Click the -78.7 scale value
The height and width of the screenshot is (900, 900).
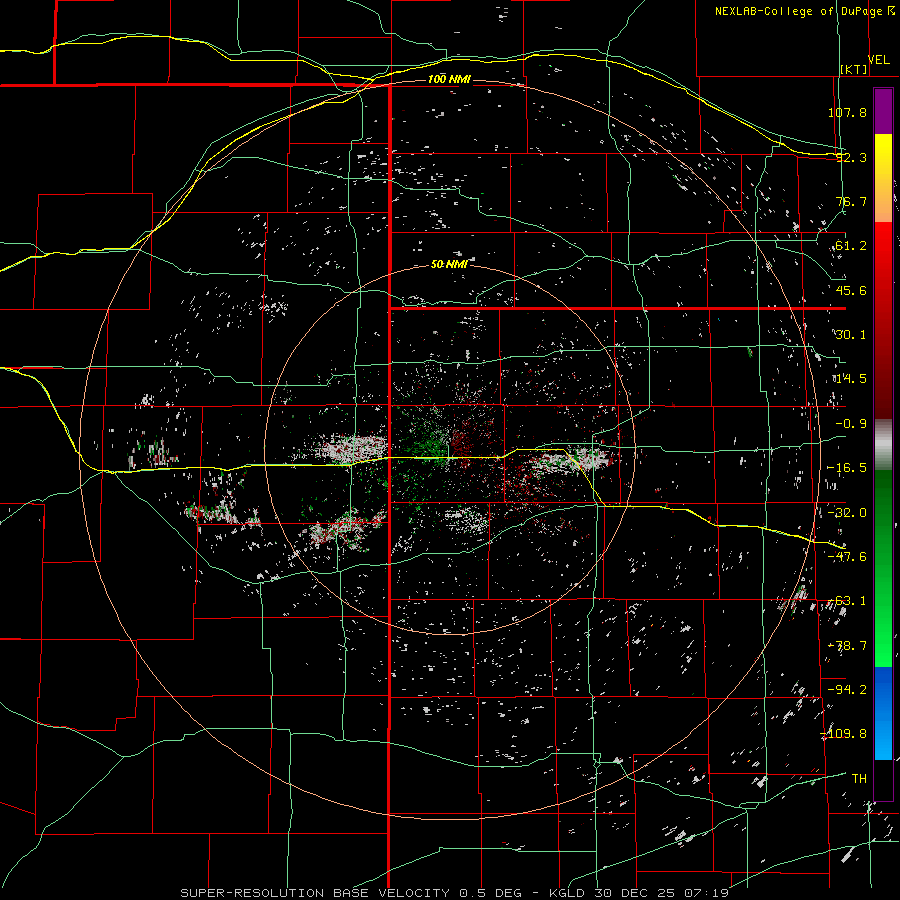pyautogui.click(x=847, y=646)
